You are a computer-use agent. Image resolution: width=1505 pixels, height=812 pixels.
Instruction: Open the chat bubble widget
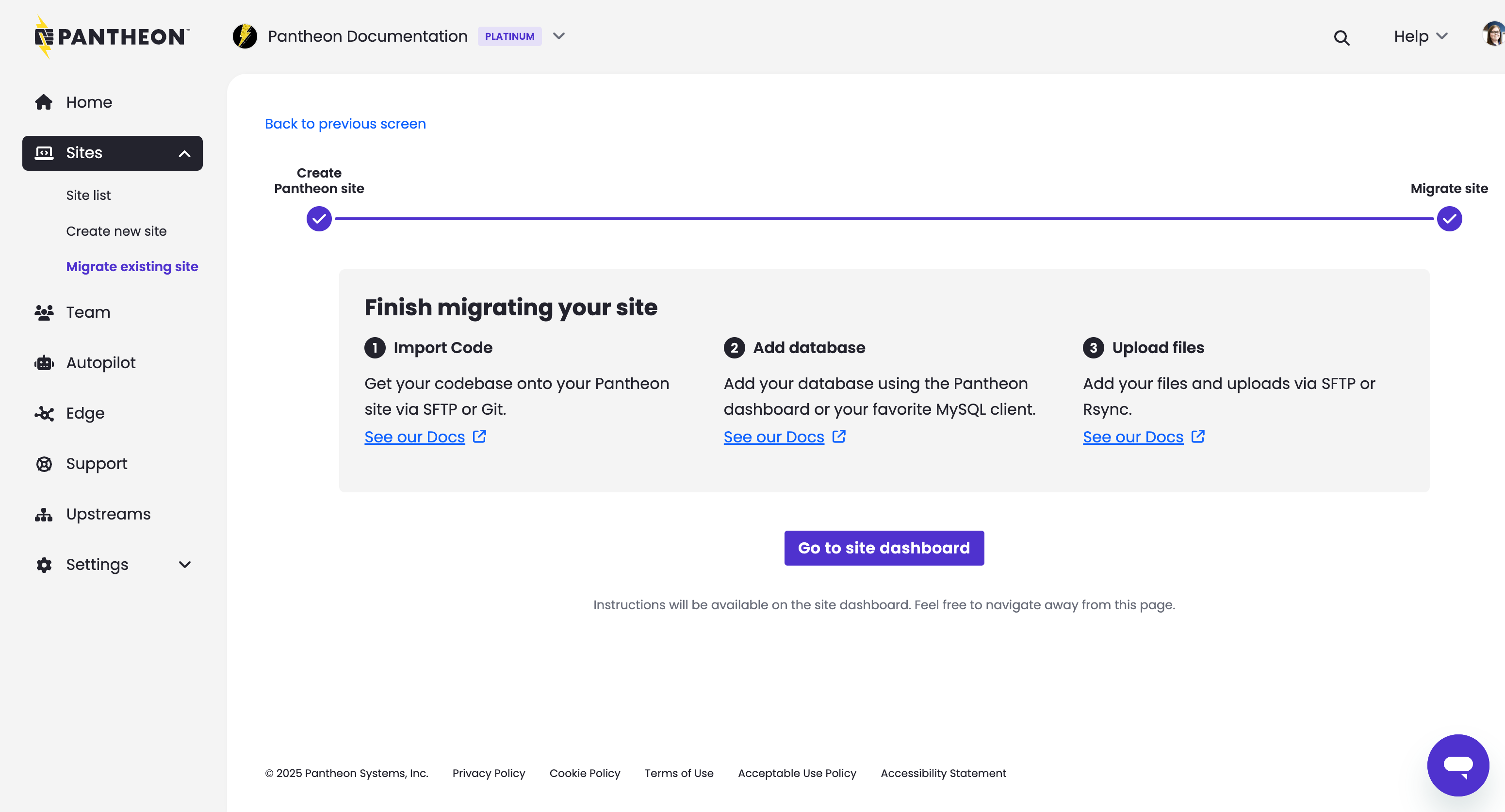coord(1457,765)
